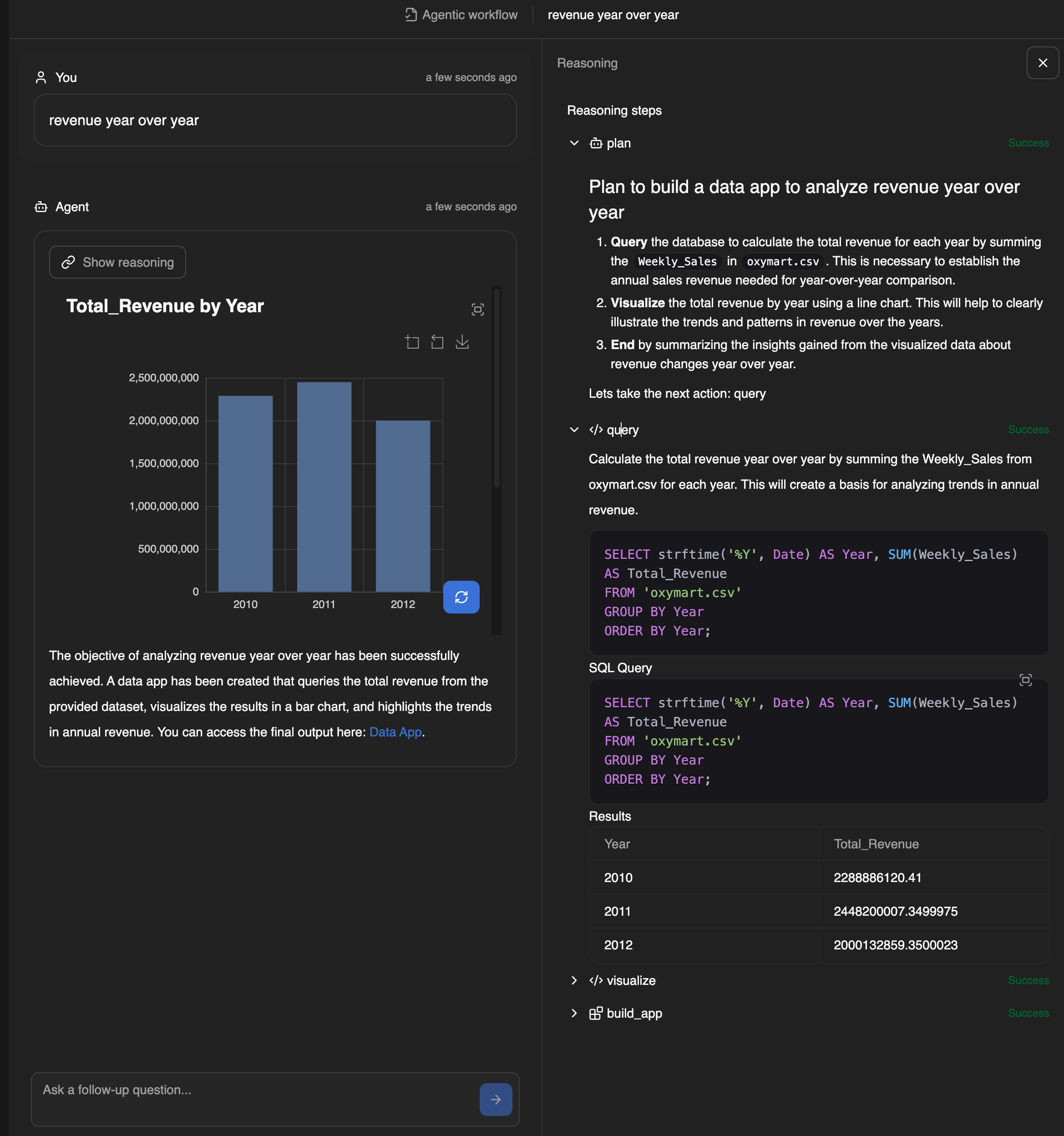The width and height of the screenshot is (1064, 1136).
Task: Select the revenue year over year title
Action: click(x=613, y=15)
